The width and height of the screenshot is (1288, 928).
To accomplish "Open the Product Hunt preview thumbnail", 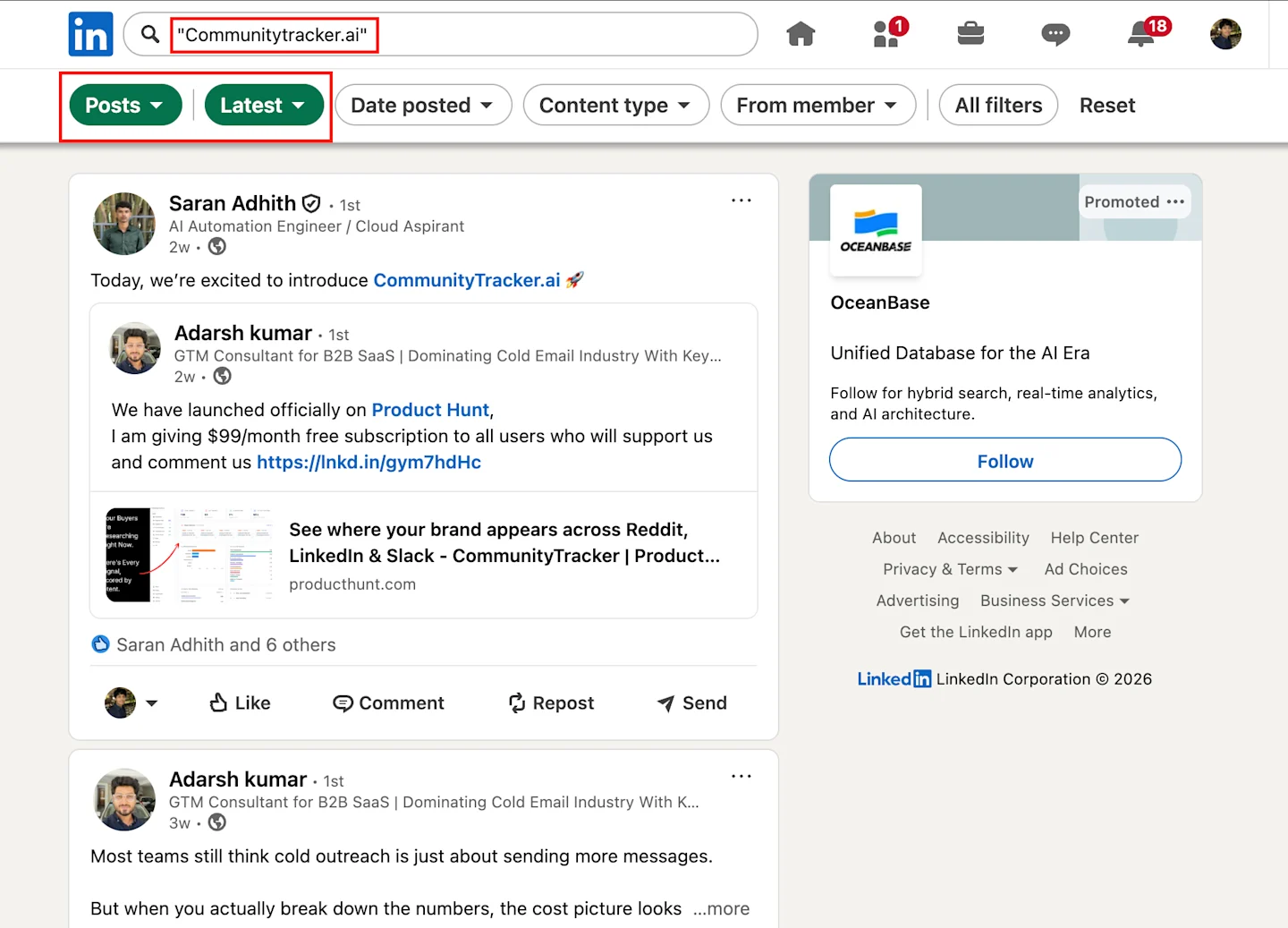I will click(191, 555).
